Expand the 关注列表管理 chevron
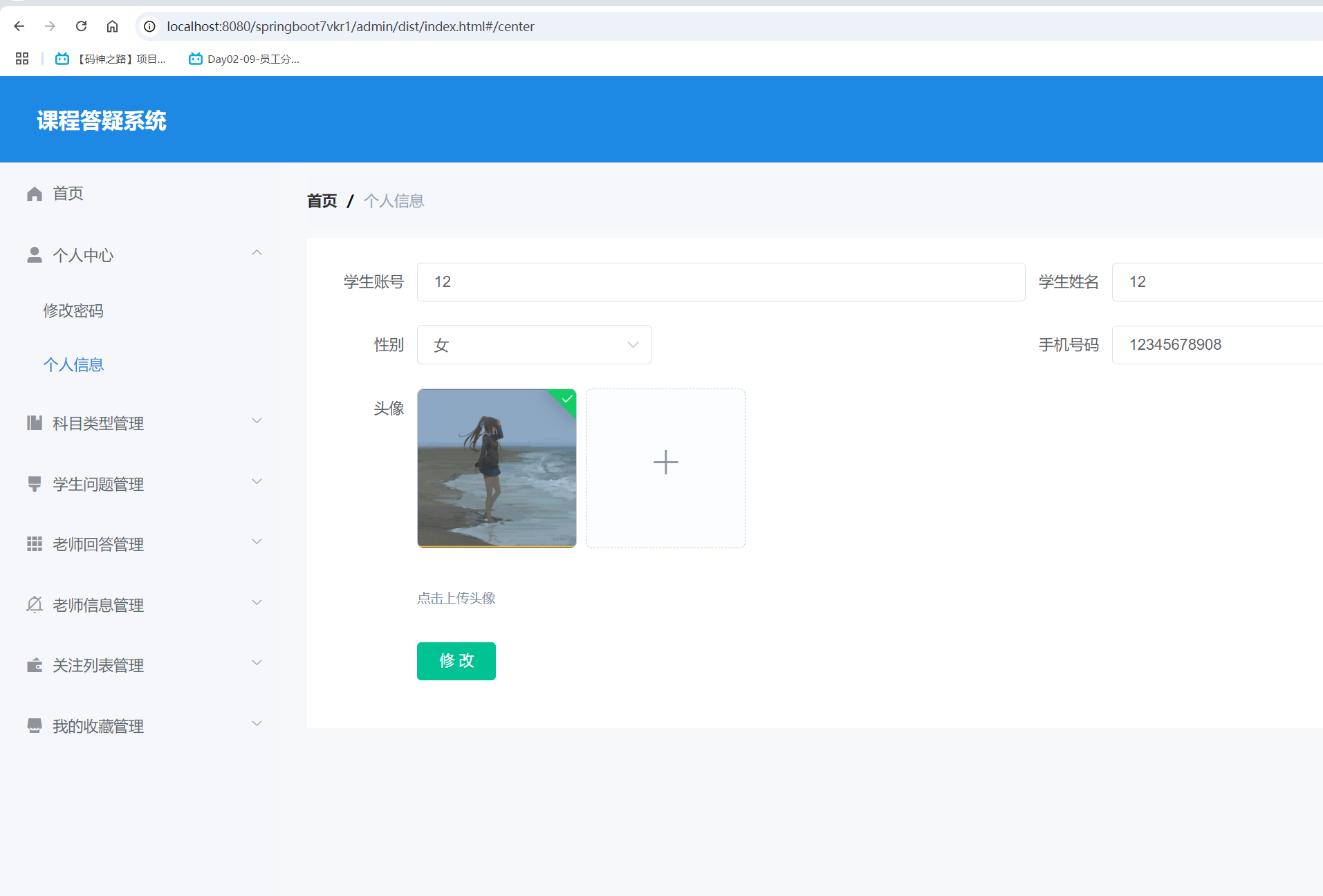The width and height of the screenshot is (1323, 896). click(257, 662)
